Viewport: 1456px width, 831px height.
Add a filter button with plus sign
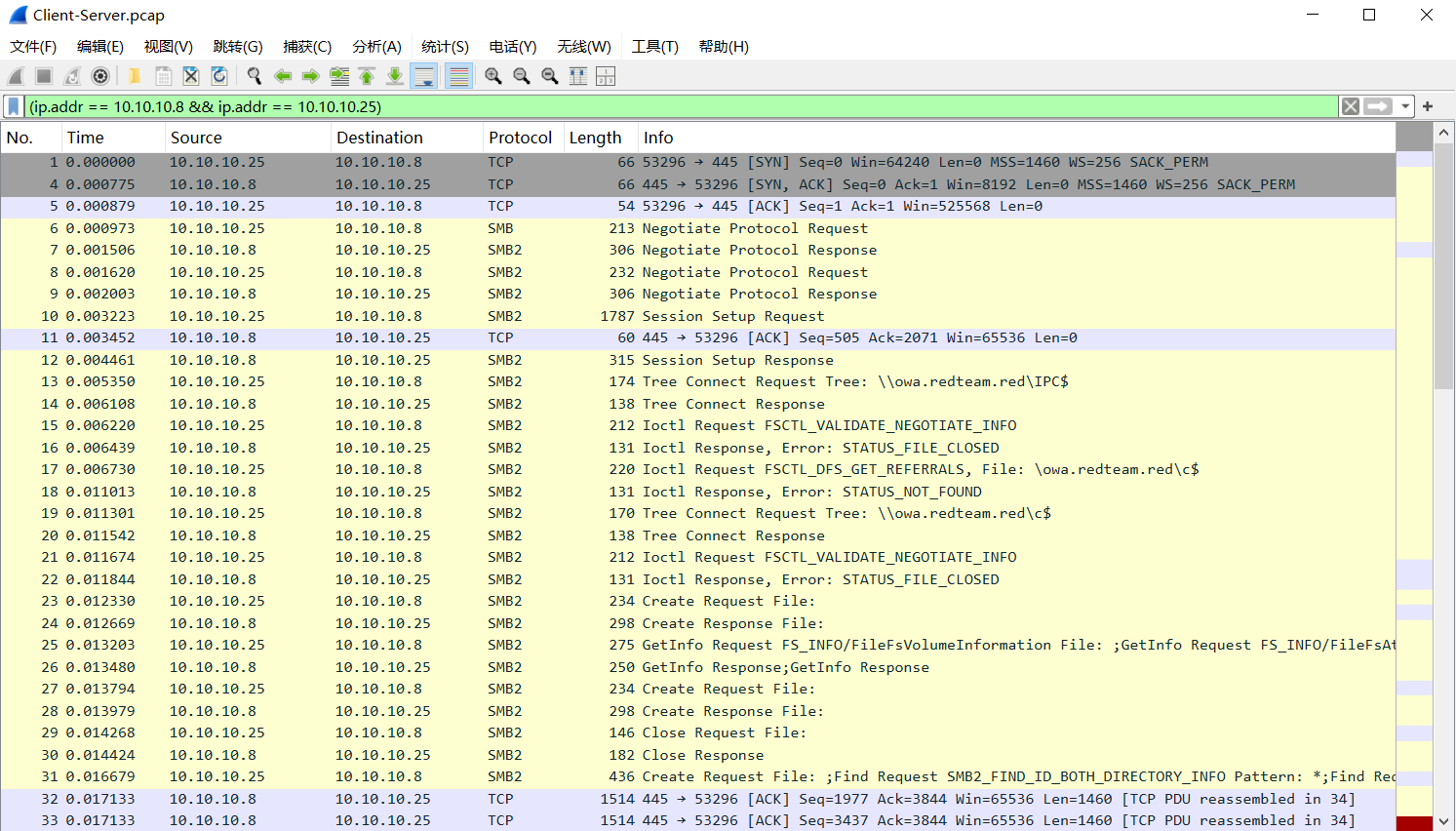(1428, 106)
